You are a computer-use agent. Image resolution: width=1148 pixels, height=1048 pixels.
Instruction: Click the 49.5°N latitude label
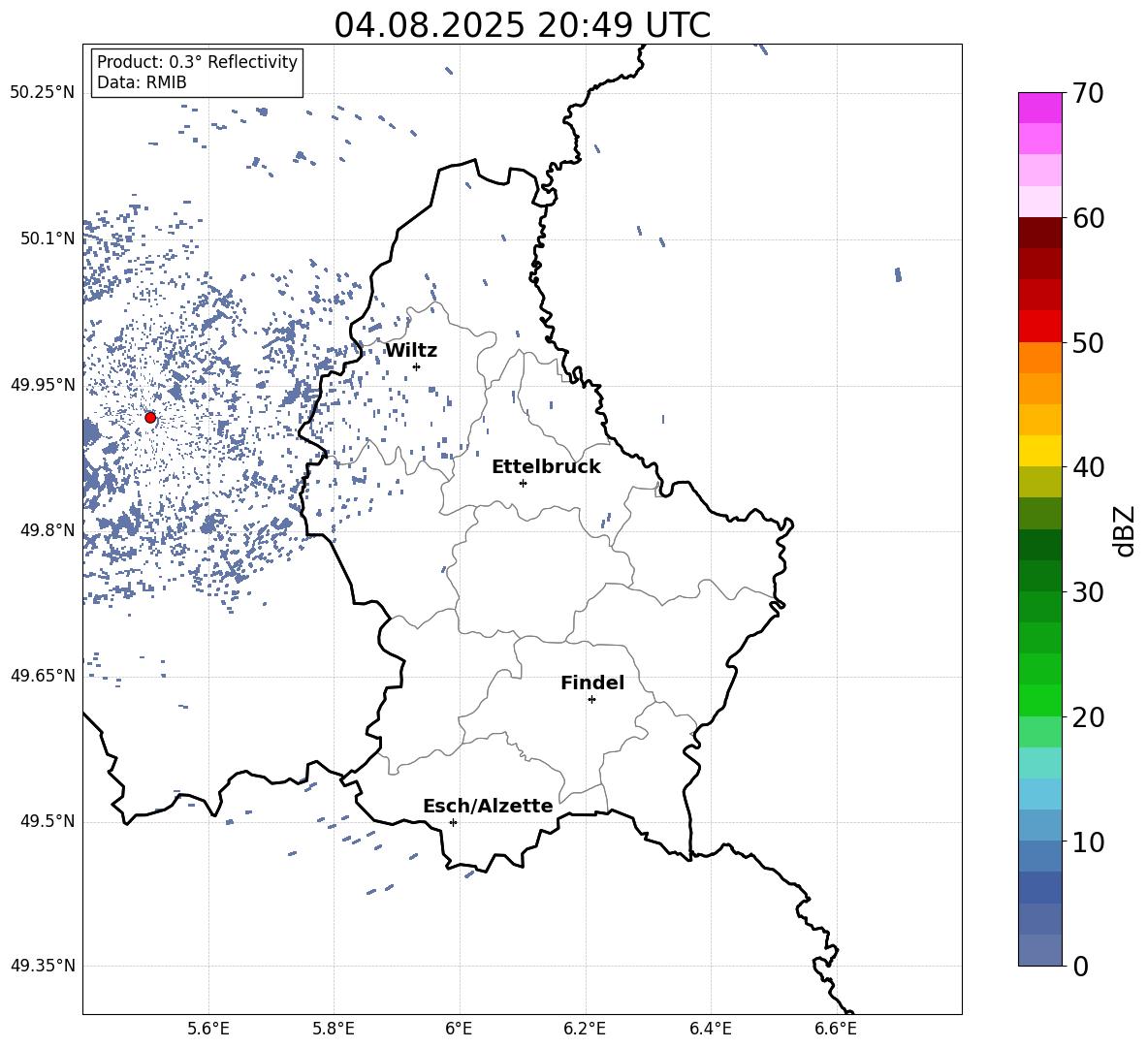click(x=48, y=821)
